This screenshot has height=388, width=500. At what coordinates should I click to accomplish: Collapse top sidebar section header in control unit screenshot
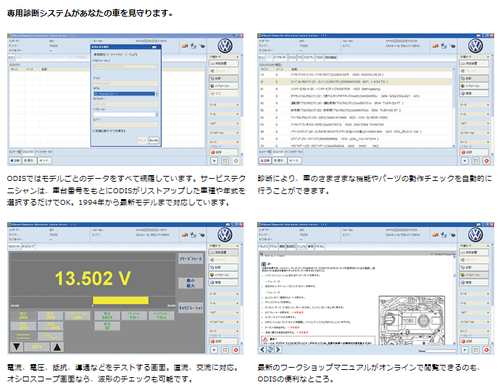(x=474, y=57)
